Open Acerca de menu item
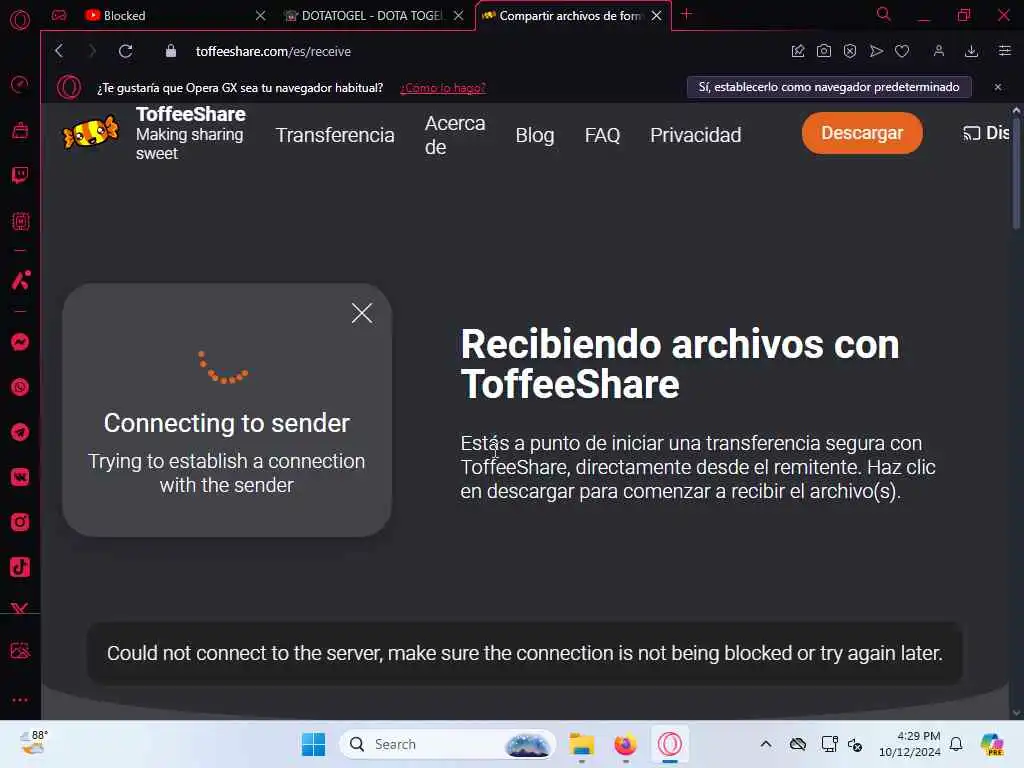1024x768 pixels. 455,135
